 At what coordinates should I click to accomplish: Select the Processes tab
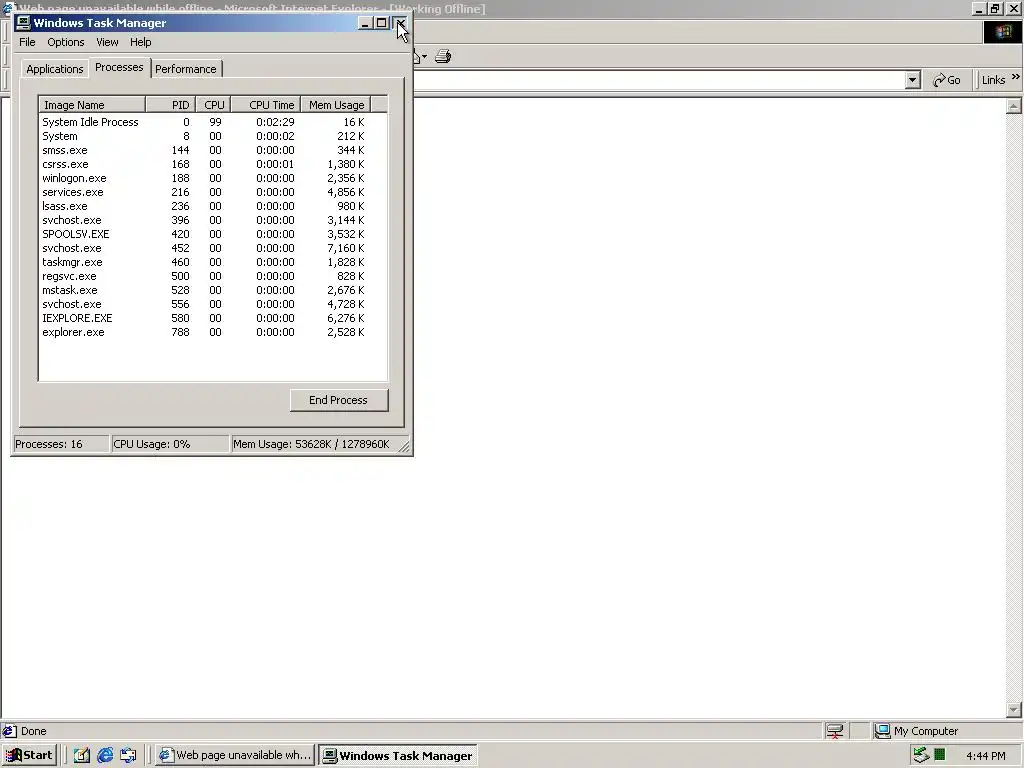119,67
